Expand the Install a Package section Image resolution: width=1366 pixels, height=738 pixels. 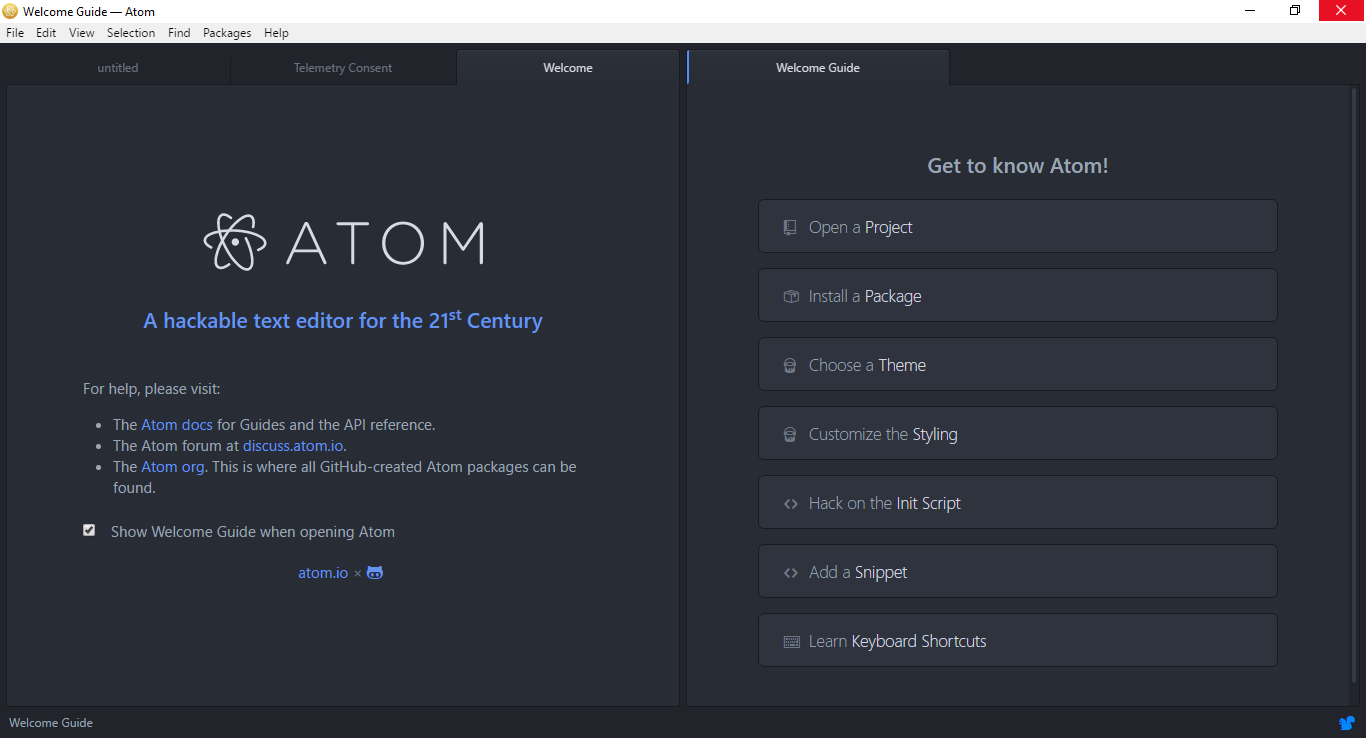[1017, 295]
